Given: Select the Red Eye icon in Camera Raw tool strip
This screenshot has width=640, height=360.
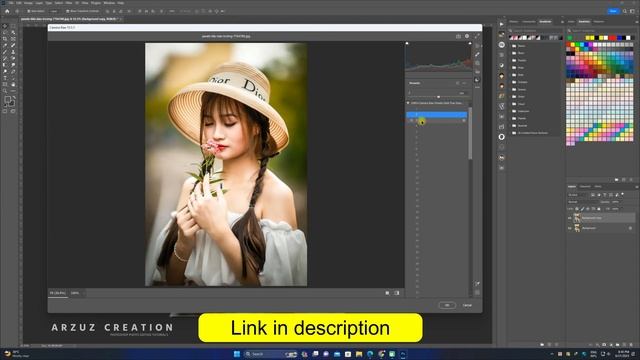Looking at the screenshot, I should pos(477,71).
